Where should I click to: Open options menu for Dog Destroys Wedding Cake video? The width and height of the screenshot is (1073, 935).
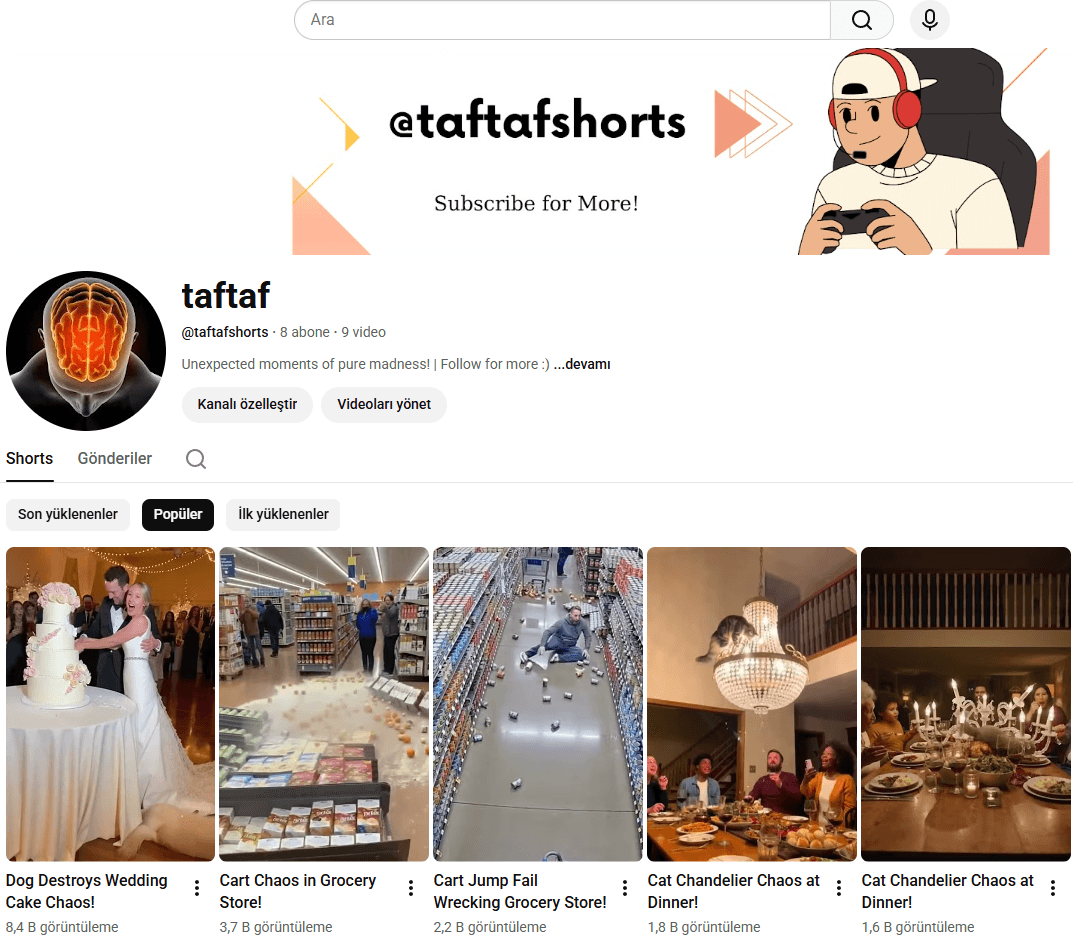(x=197, y=888)
